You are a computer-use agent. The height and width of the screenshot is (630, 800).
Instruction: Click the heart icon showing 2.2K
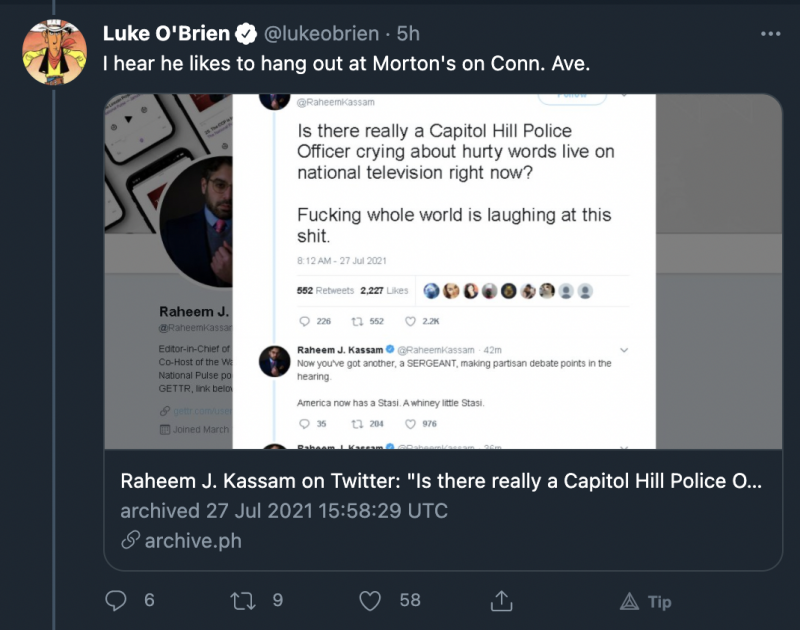(410, 321)
